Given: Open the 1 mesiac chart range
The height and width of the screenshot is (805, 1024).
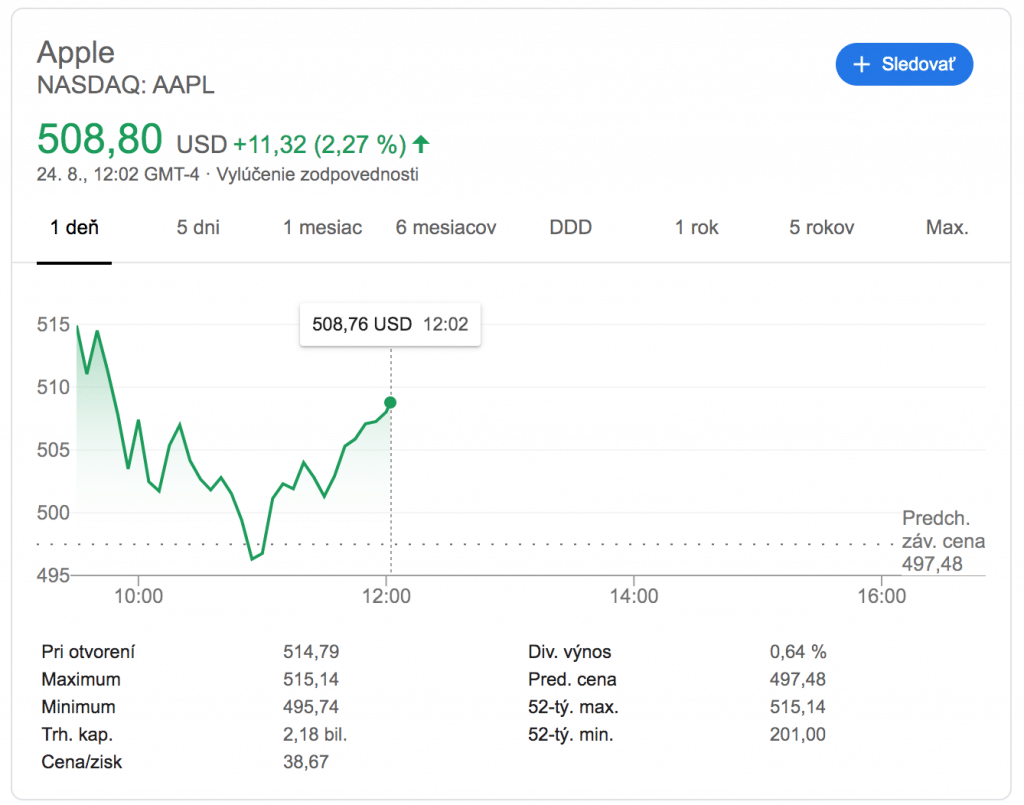Looking at the screenshot, I should 322,227.
